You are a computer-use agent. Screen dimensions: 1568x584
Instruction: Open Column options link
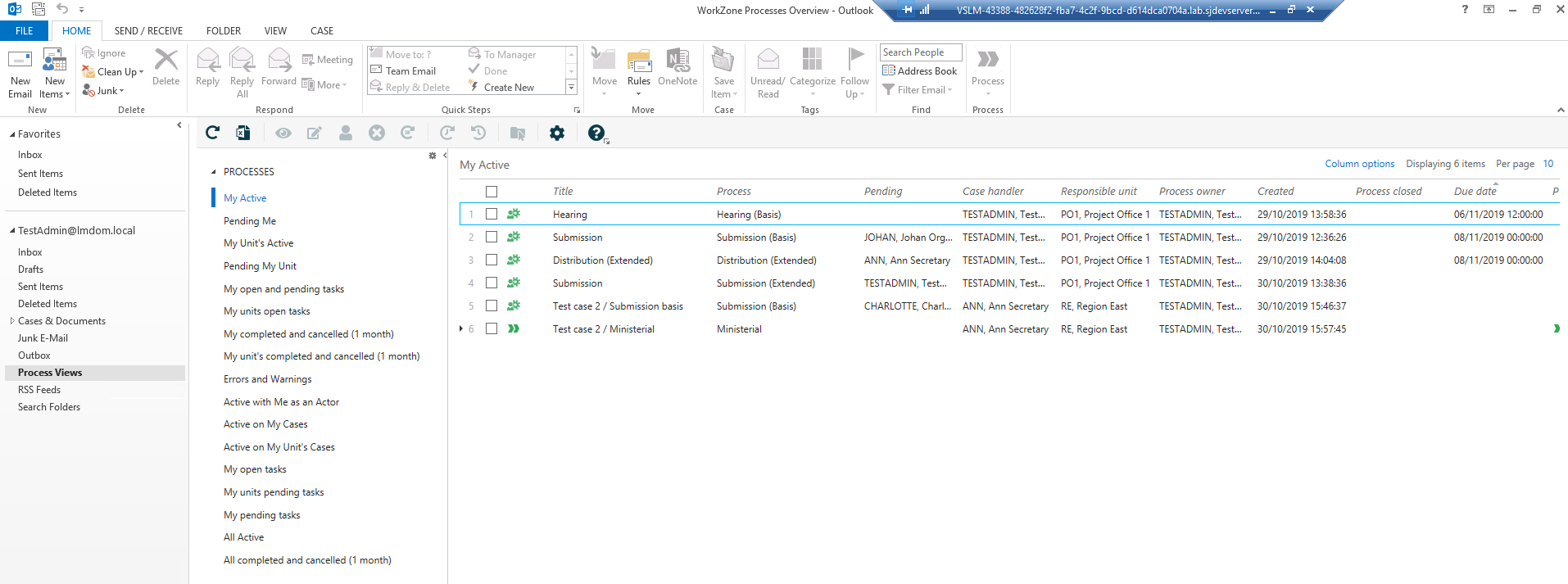tap(1360, 164)
